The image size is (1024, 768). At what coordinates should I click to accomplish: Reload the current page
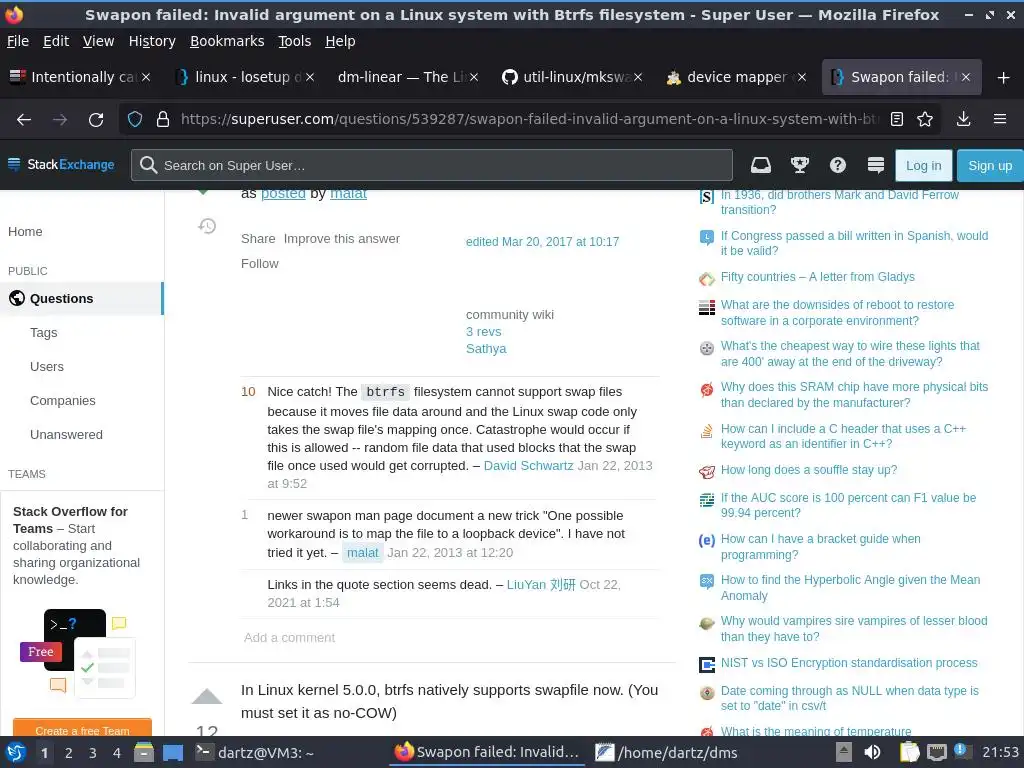pyautogui.click(x=96, y=120)
